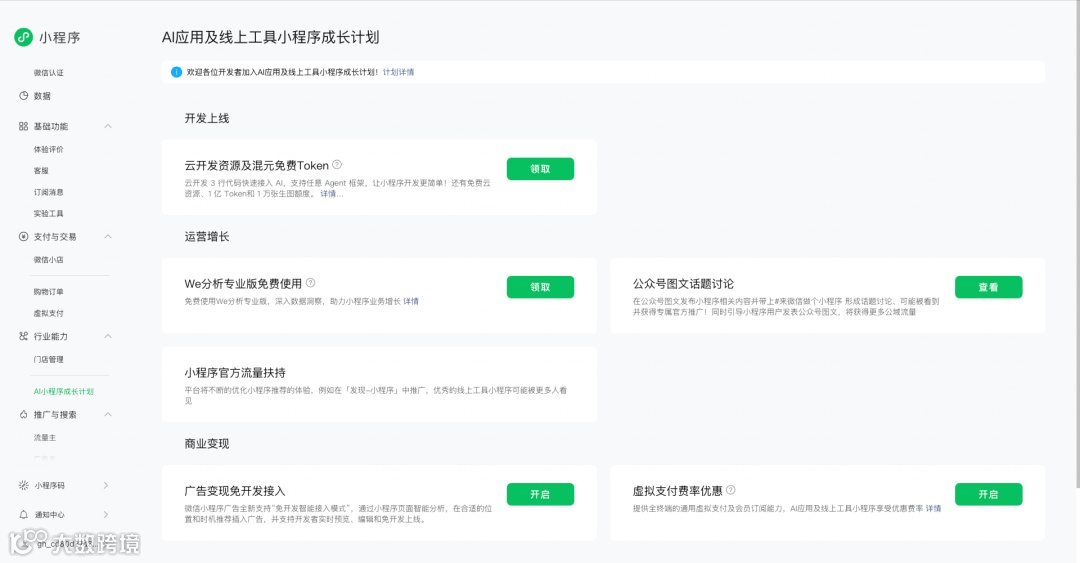The image size is (1080, 563).
Task: Open 详情 link under 云开发 description
Action: 331,194
